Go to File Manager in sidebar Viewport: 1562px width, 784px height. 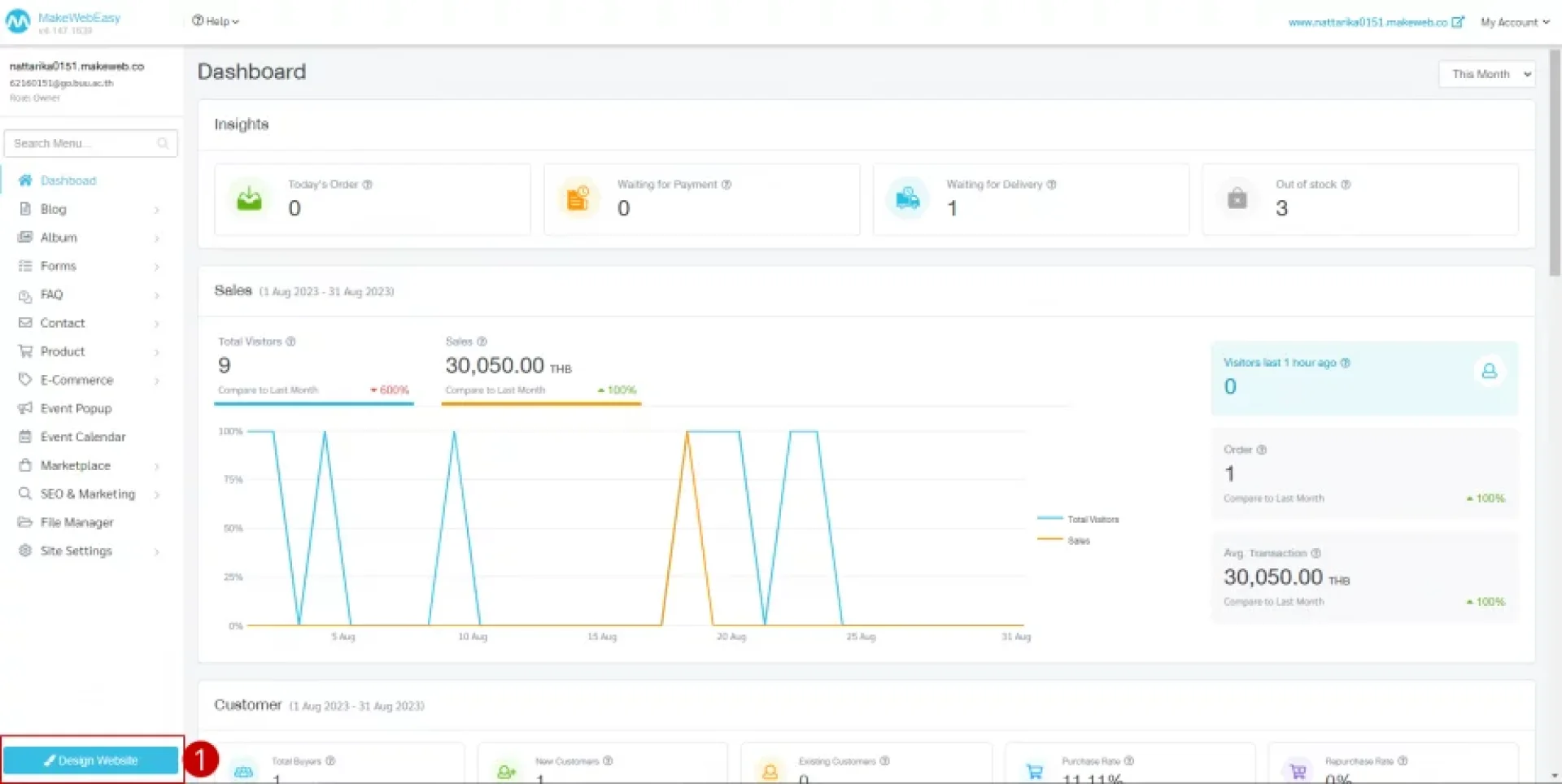76,522
